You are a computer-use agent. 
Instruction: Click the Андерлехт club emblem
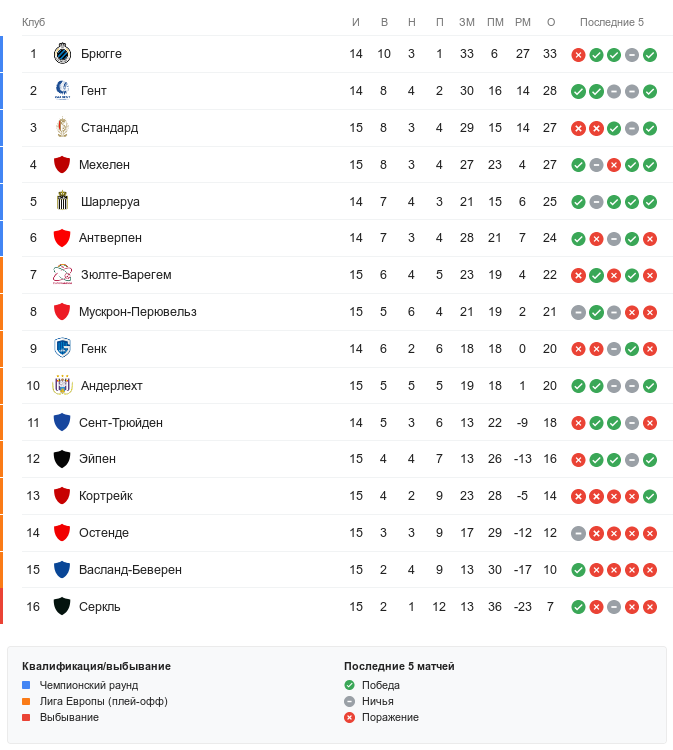point(62,386)
